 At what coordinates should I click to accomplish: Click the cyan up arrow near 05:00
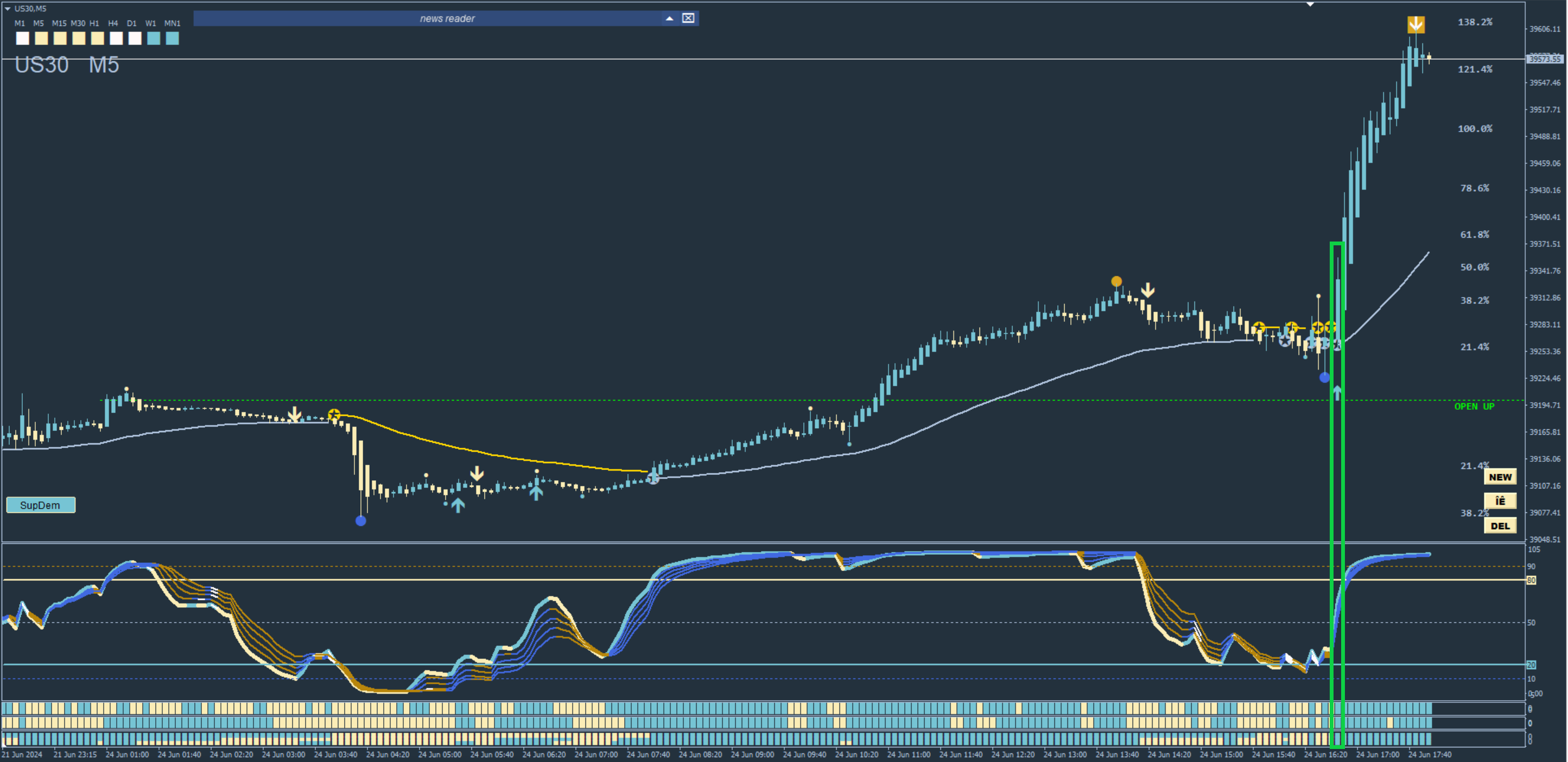(458, 505)
